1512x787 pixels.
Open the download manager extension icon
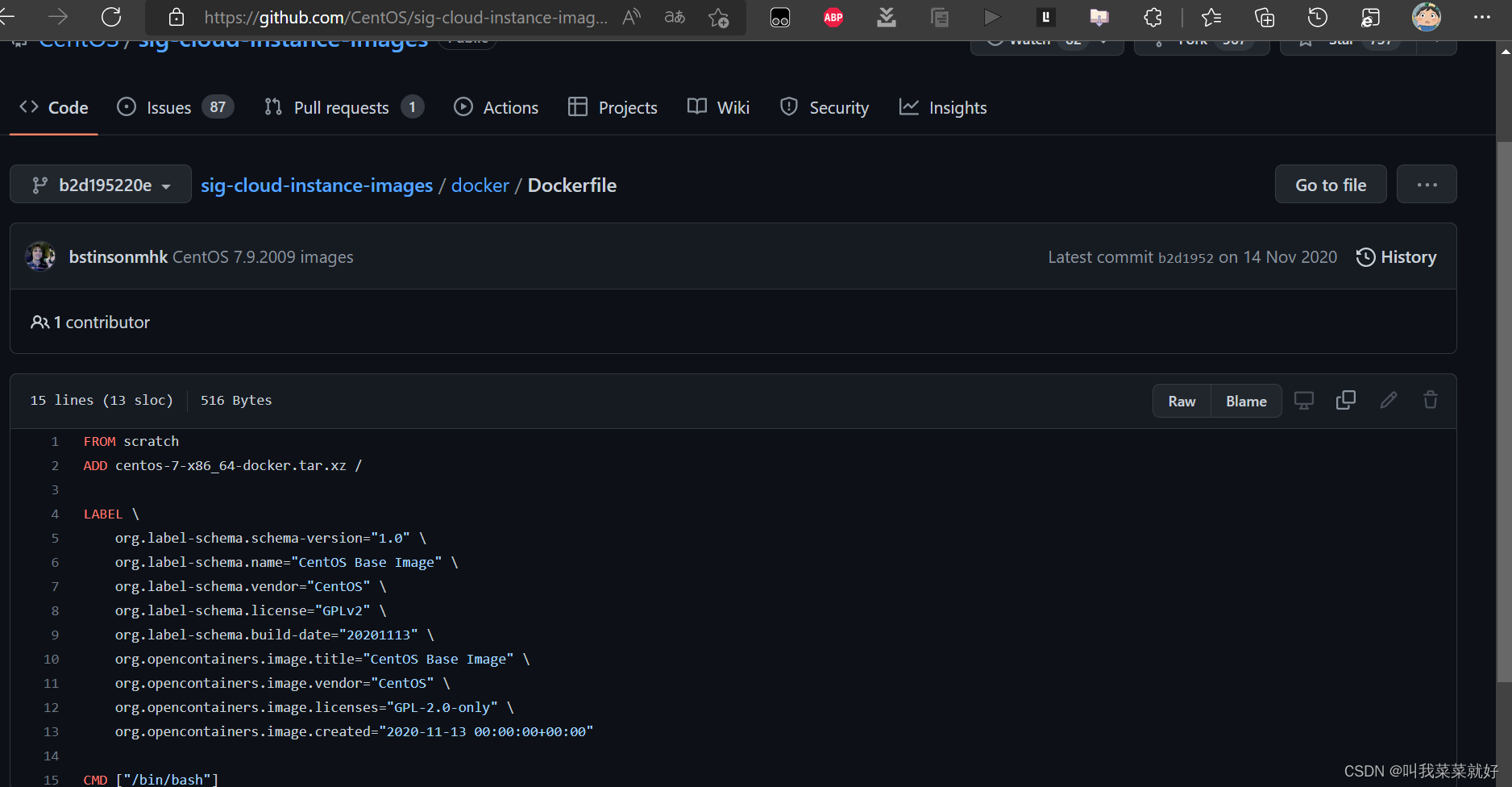click(x=887, y=17)
